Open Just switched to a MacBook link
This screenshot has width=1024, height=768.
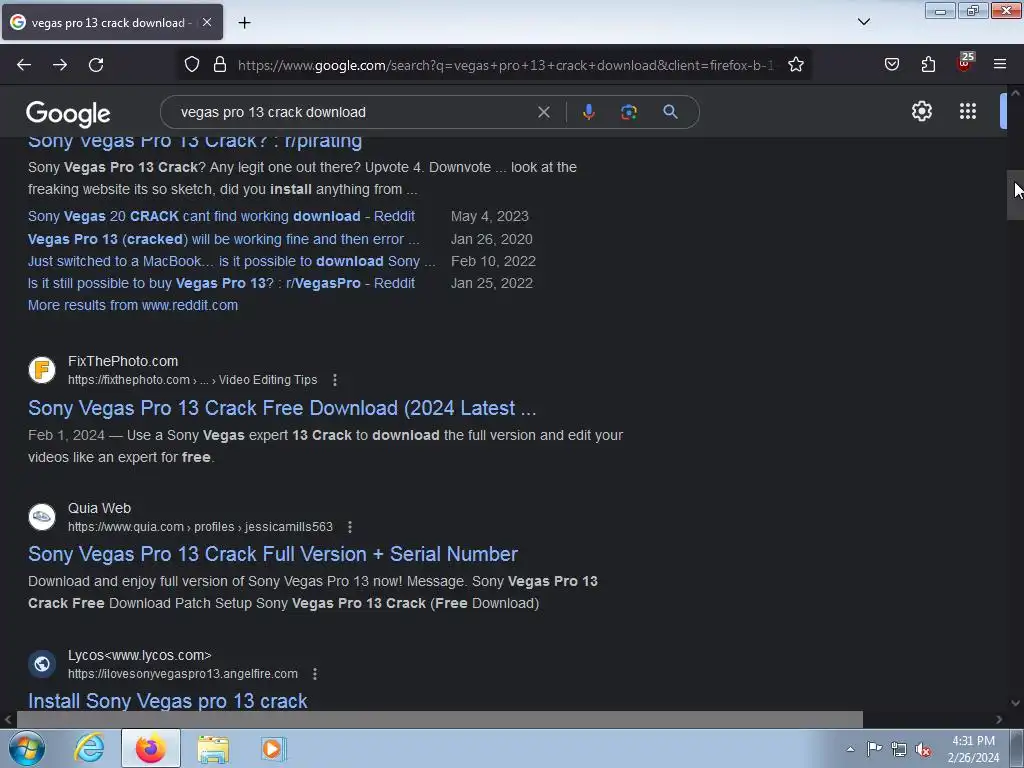tap(231, 261)
